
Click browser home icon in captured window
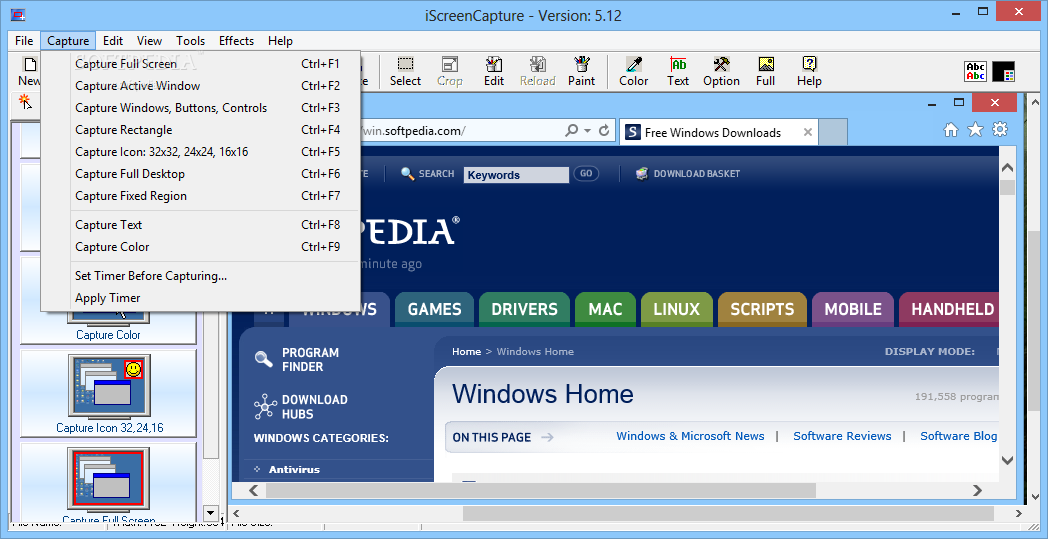click(x=950, y=130)
